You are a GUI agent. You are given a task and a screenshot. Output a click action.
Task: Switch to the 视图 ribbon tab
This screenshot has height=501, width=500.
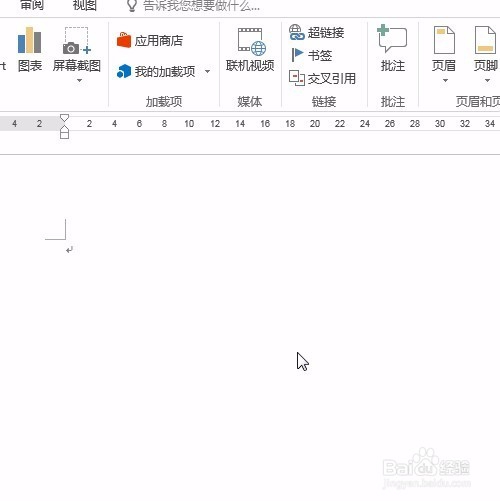point(85,5)
